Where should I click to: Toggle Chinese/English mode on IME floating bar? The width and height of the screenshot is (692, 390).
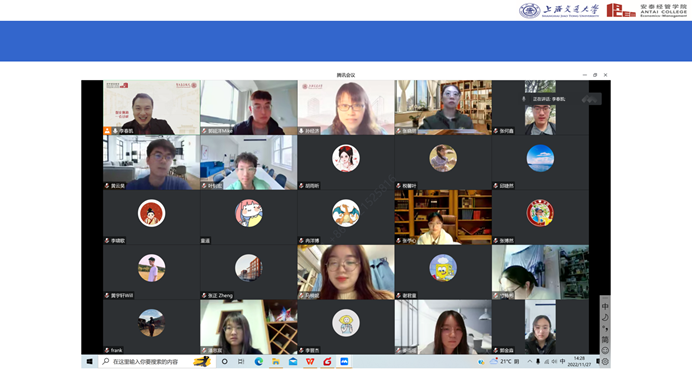click(605, 306)
